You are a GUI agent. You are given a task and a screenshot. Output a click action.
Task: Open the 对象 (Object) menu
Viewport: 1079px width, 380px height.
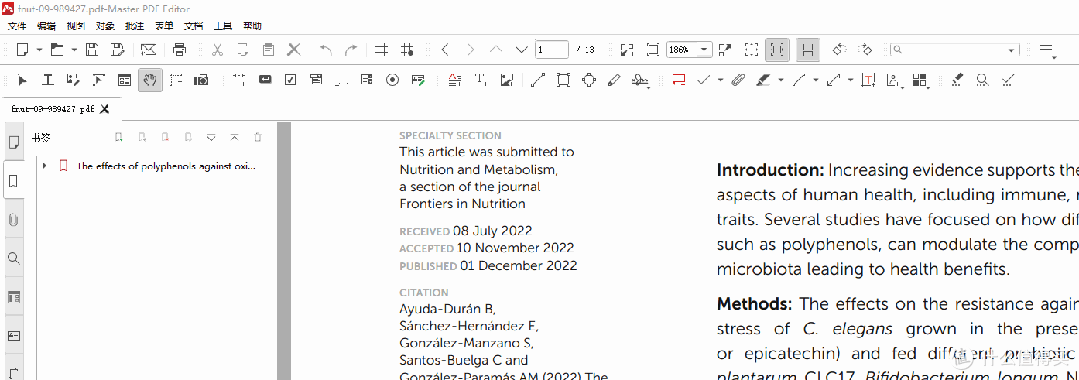coord(105,26)
